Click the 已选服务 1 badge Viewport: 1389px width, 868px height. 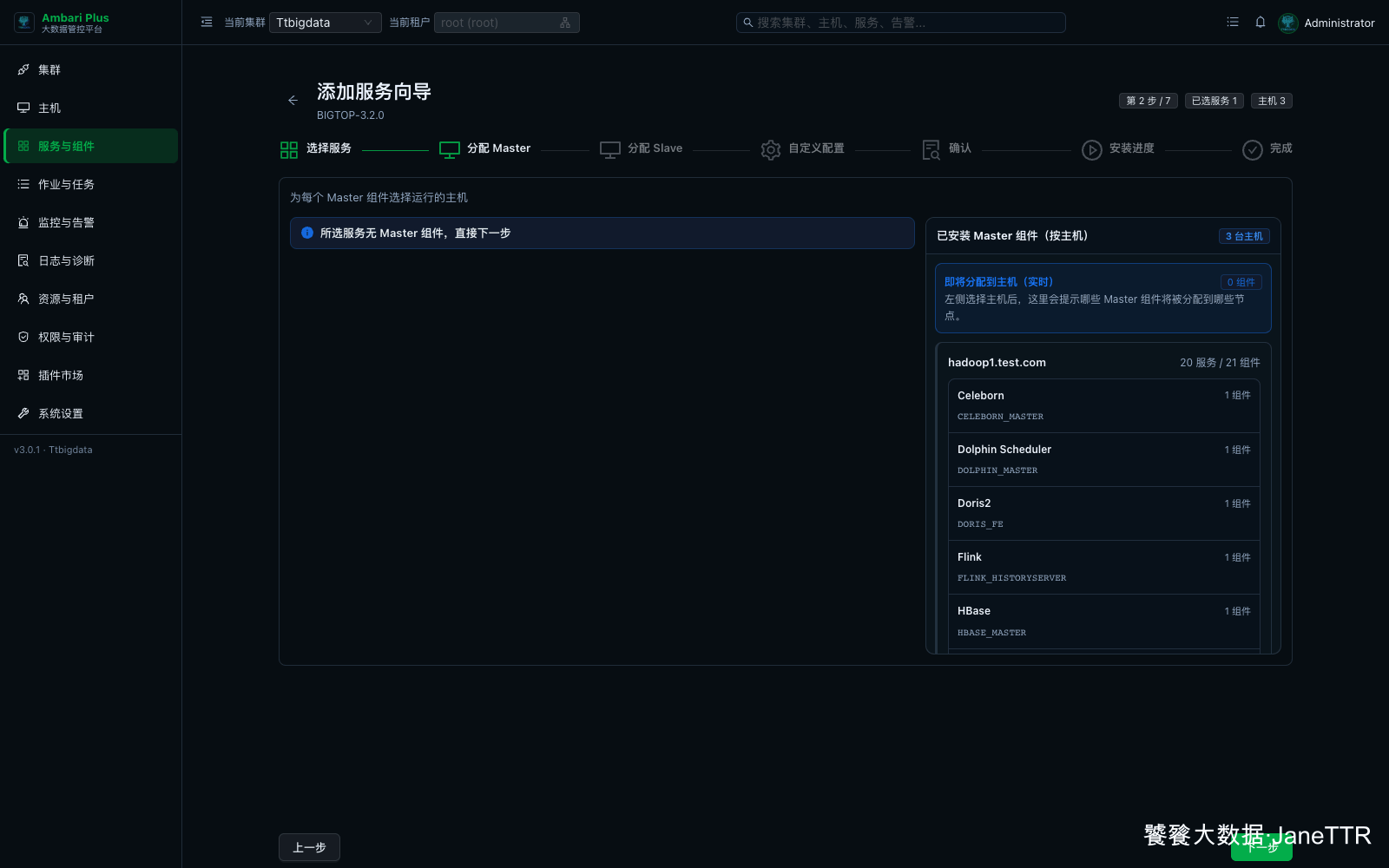click(x=1215, y=101)
